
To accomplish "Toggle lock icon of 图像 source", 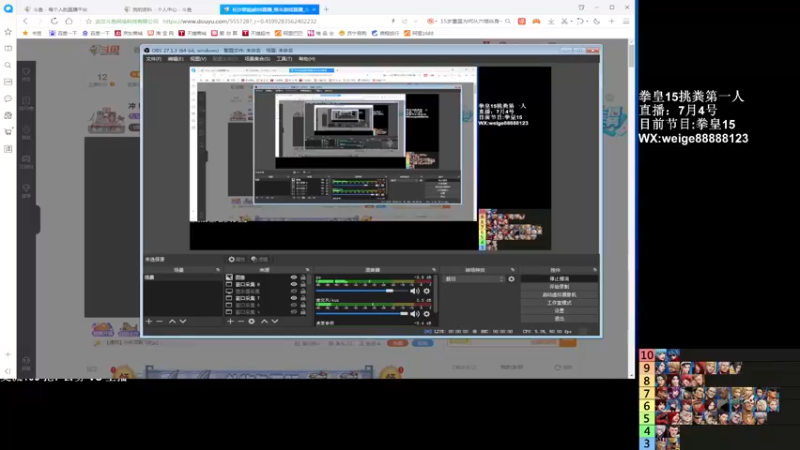I will [x=303, y=278].
